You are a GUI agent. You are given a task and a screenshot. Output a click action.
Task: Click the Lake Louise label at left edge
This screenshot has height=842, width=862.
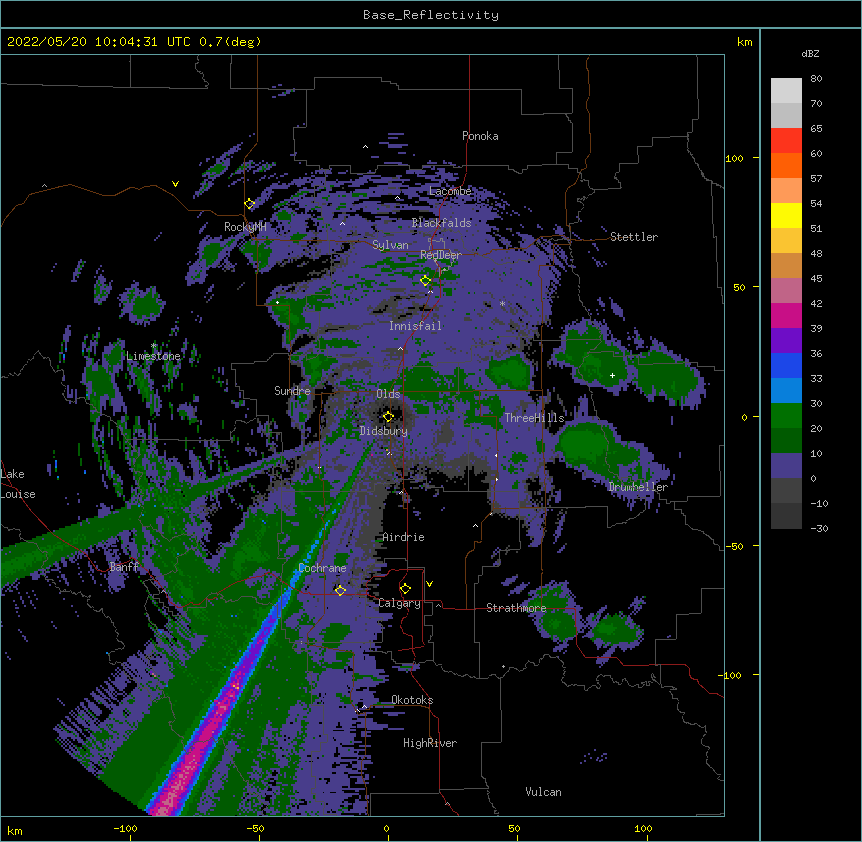point(17,484)
